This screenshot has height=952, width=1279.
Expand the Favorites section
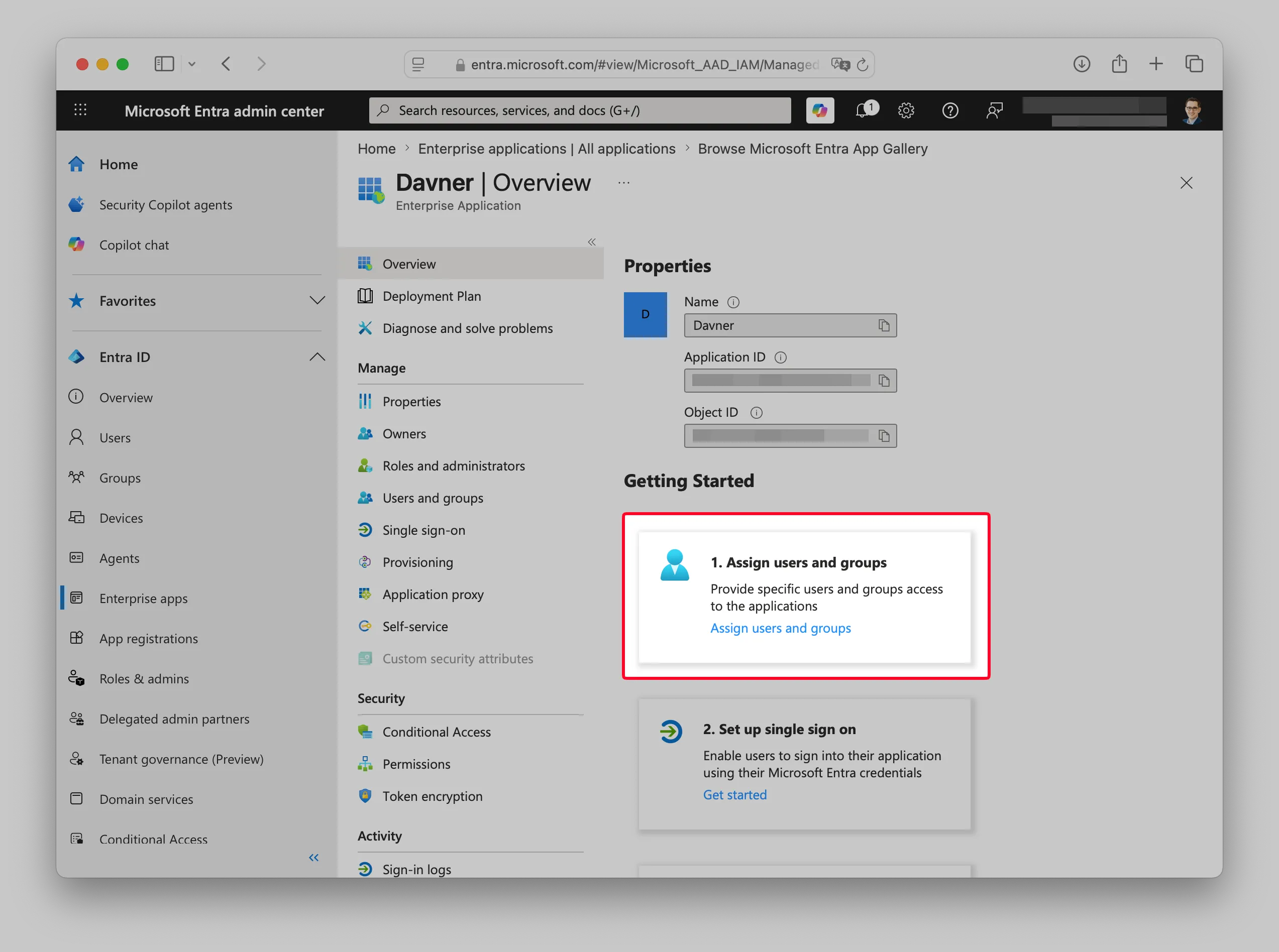[x=317, y=300]
